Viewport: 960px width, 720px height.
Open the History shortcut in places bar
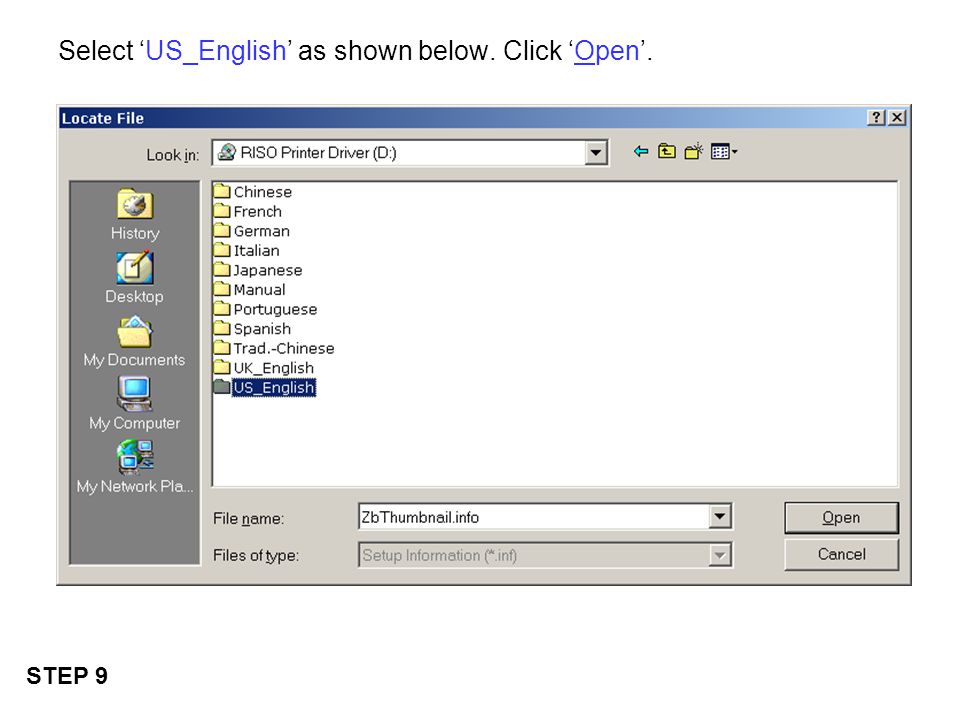click(x=135, y=214)
